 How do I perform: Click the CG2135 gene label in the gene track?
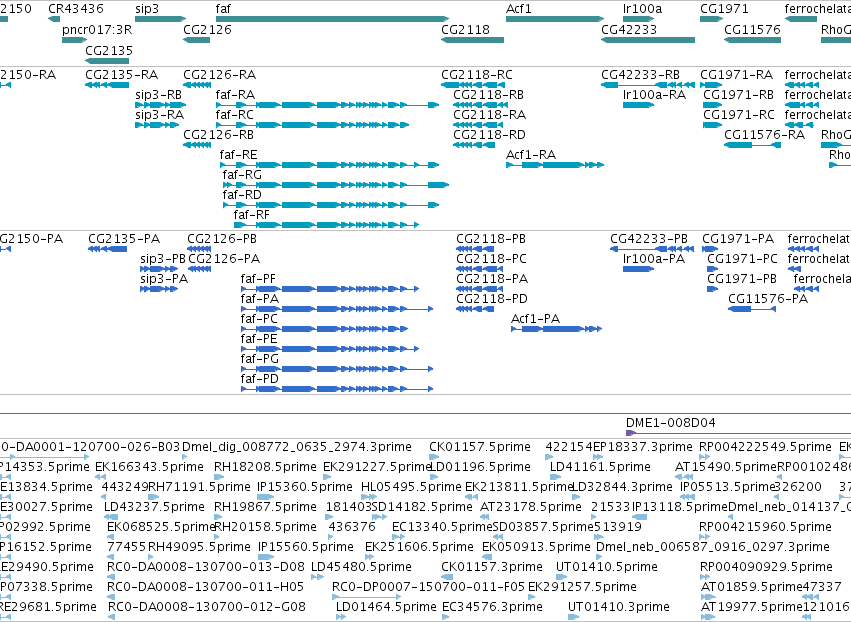click(x=109, y=50)
